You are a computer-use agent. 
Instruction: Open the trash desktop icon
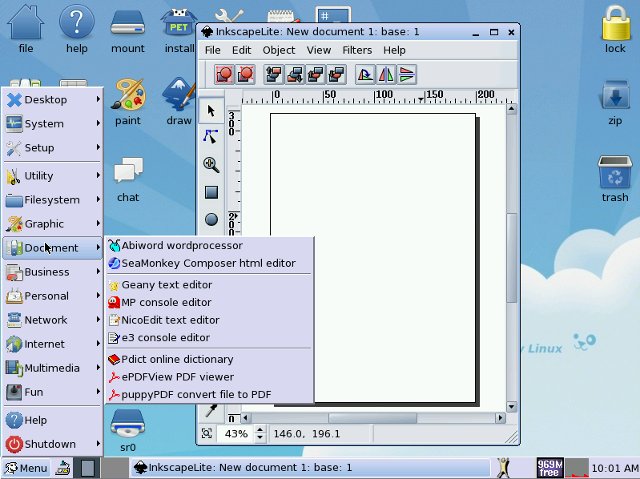[615, 179]
